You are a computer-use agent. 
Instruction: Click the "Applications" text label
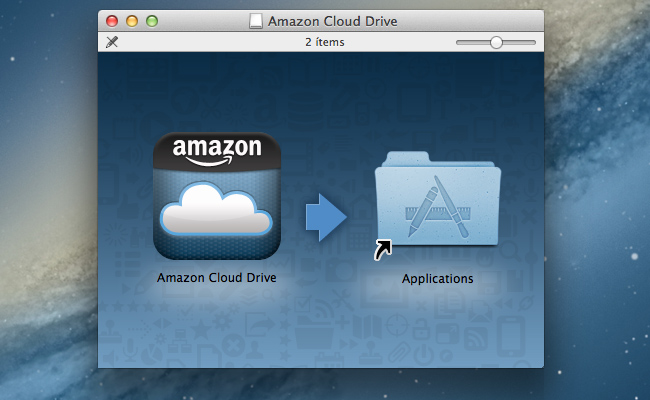[437, 279]
